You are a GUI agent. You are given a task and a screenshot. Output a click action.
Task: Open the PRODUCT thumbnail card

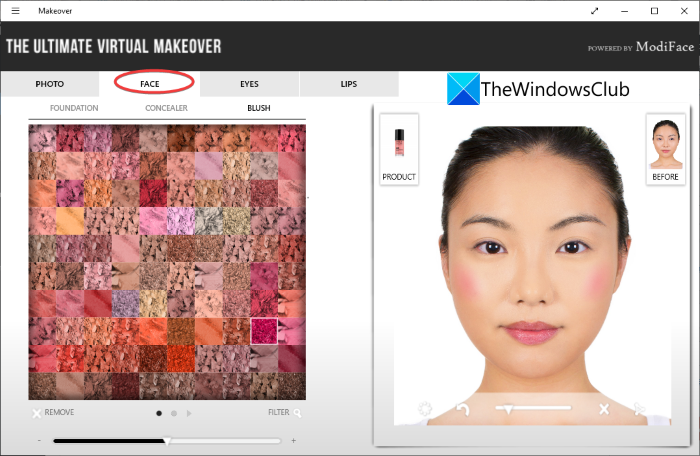click(399, 149)
